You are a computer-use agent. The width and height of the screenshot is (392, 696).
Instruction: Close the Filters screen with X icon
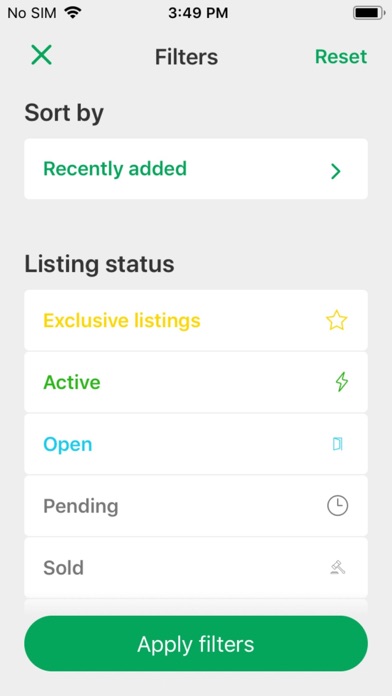(x=41, y=55)
